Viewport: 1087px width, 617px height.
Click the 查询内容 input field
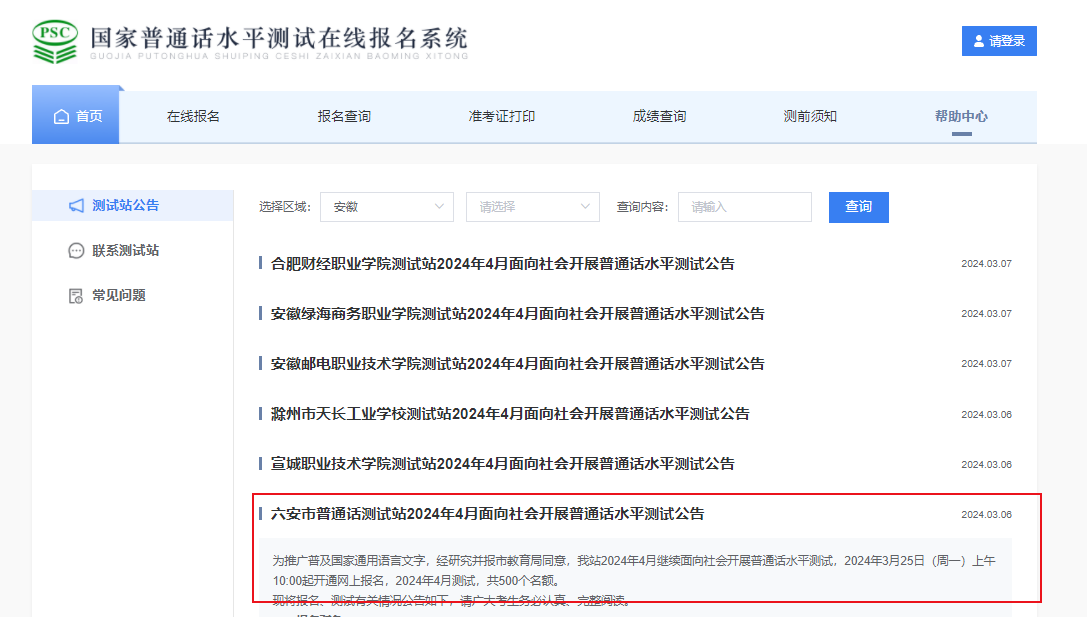(745, 207)
